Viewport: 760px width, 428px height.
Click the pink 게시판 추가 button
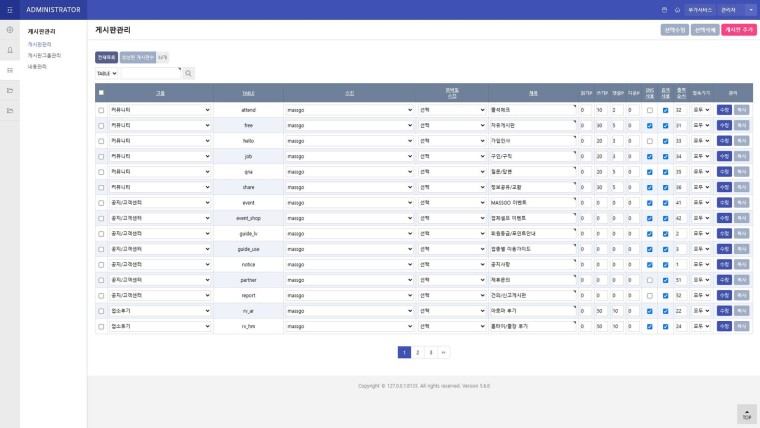(739, 30)
